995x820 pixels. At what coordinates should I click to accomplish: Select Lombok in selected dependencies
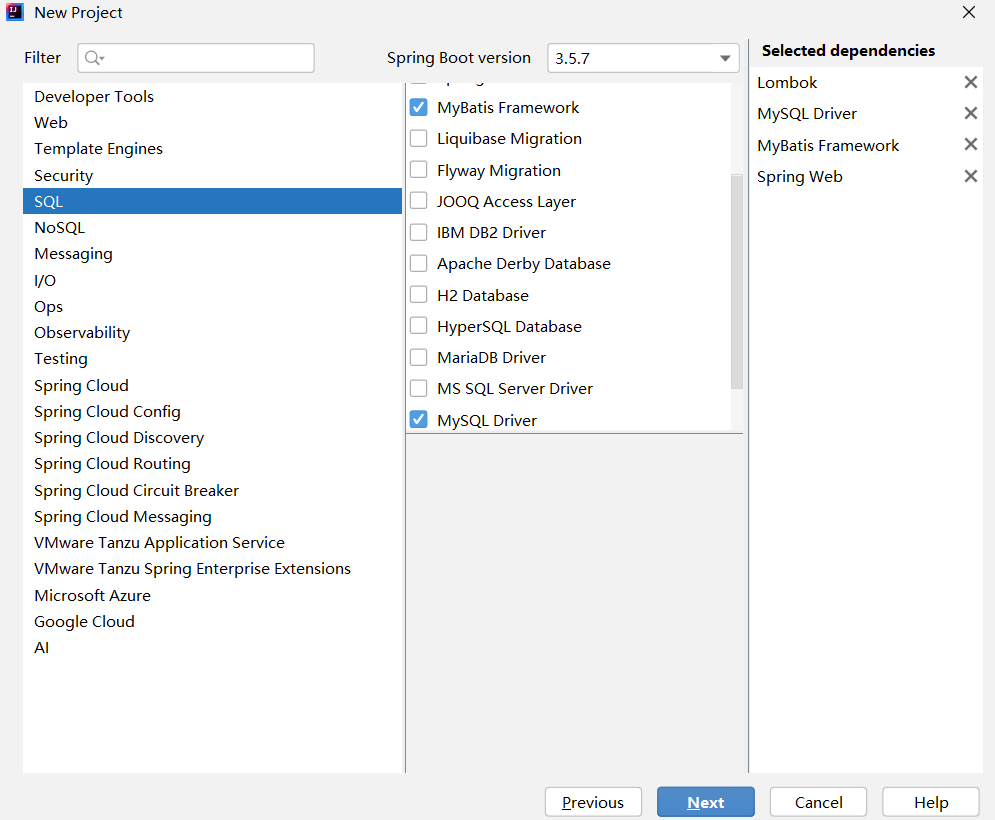(x=787, y=83)
